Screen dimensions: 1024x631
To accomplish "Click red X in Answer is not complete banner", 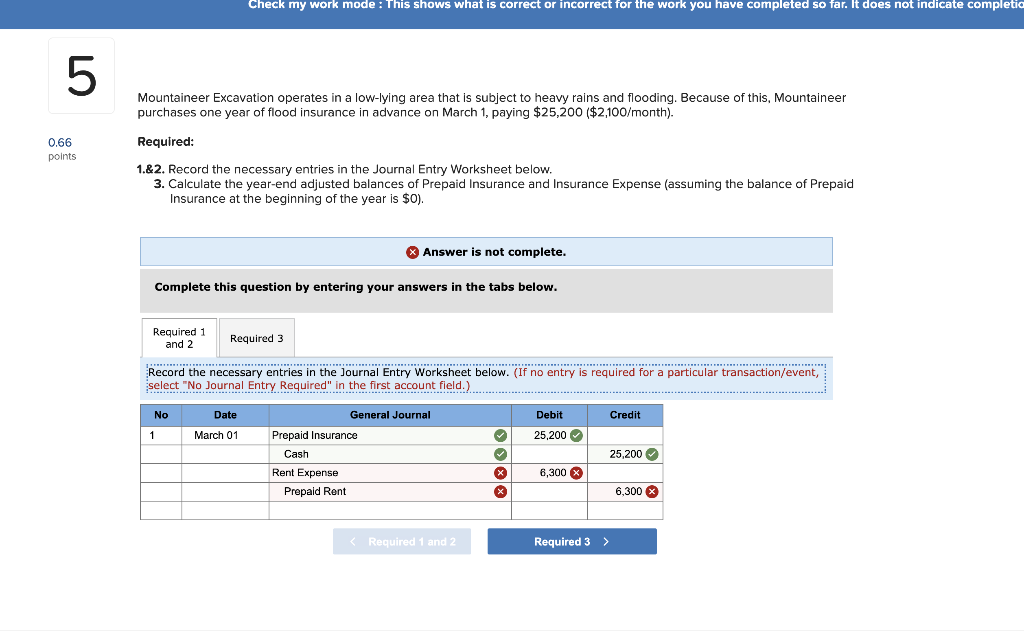I will click(413, 251).
